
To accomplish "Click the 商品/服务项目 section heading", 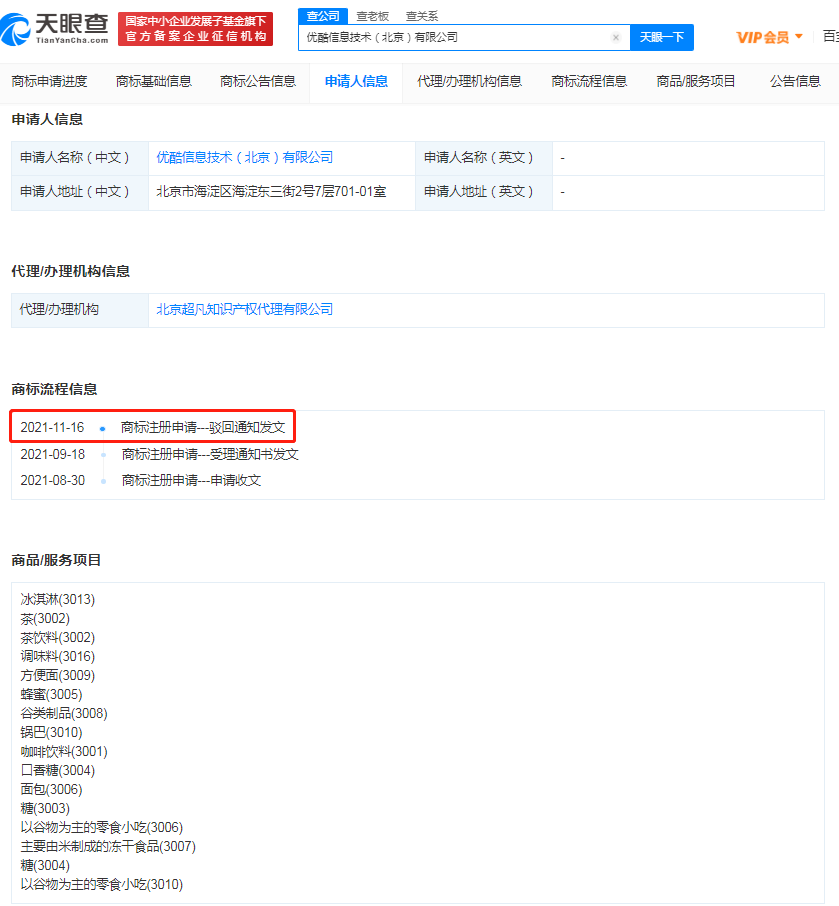I will coord(56,560).
